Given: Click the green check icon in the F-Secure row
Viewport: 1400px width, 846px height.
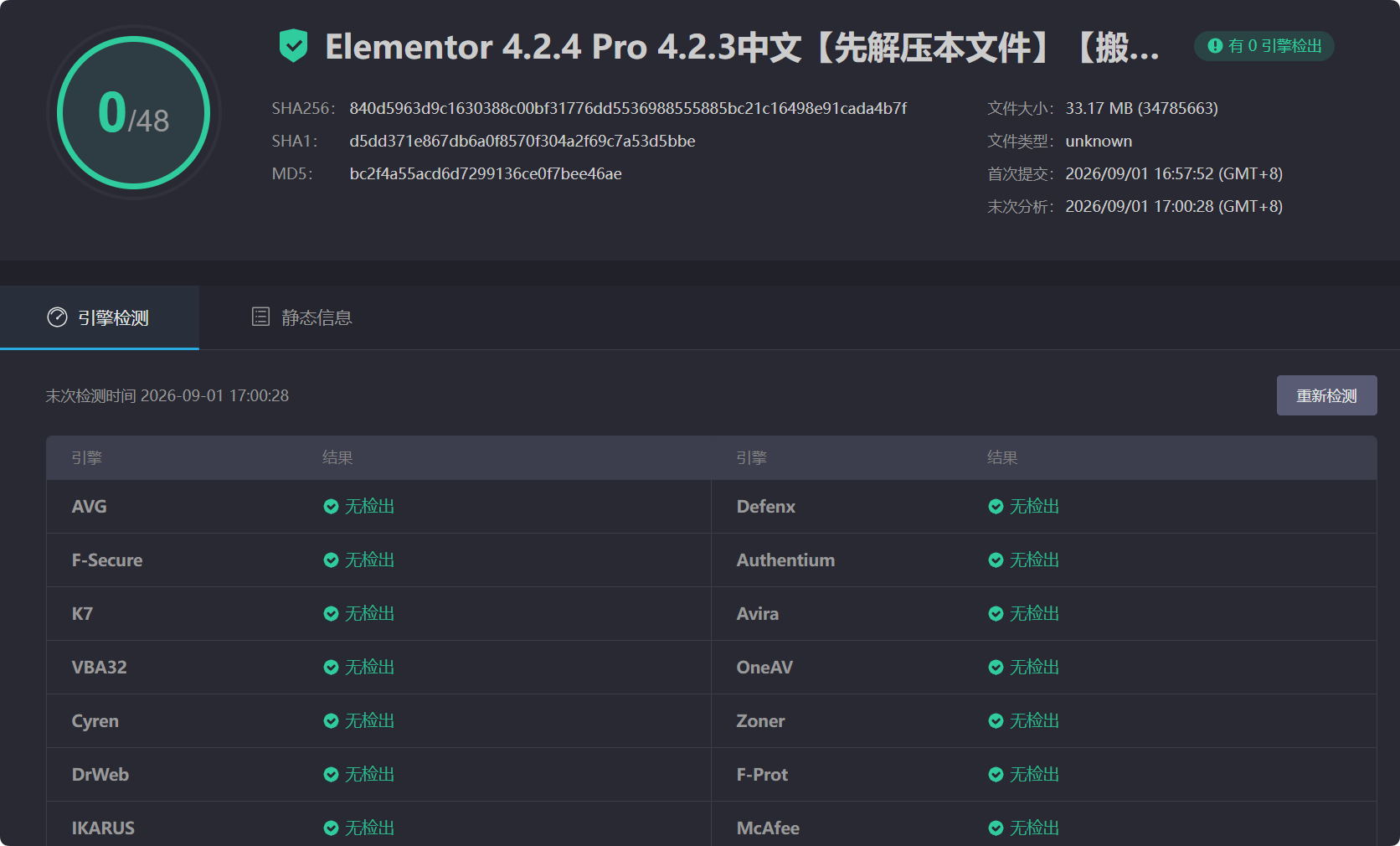Looking at the screenshot, I should point(331,560).
